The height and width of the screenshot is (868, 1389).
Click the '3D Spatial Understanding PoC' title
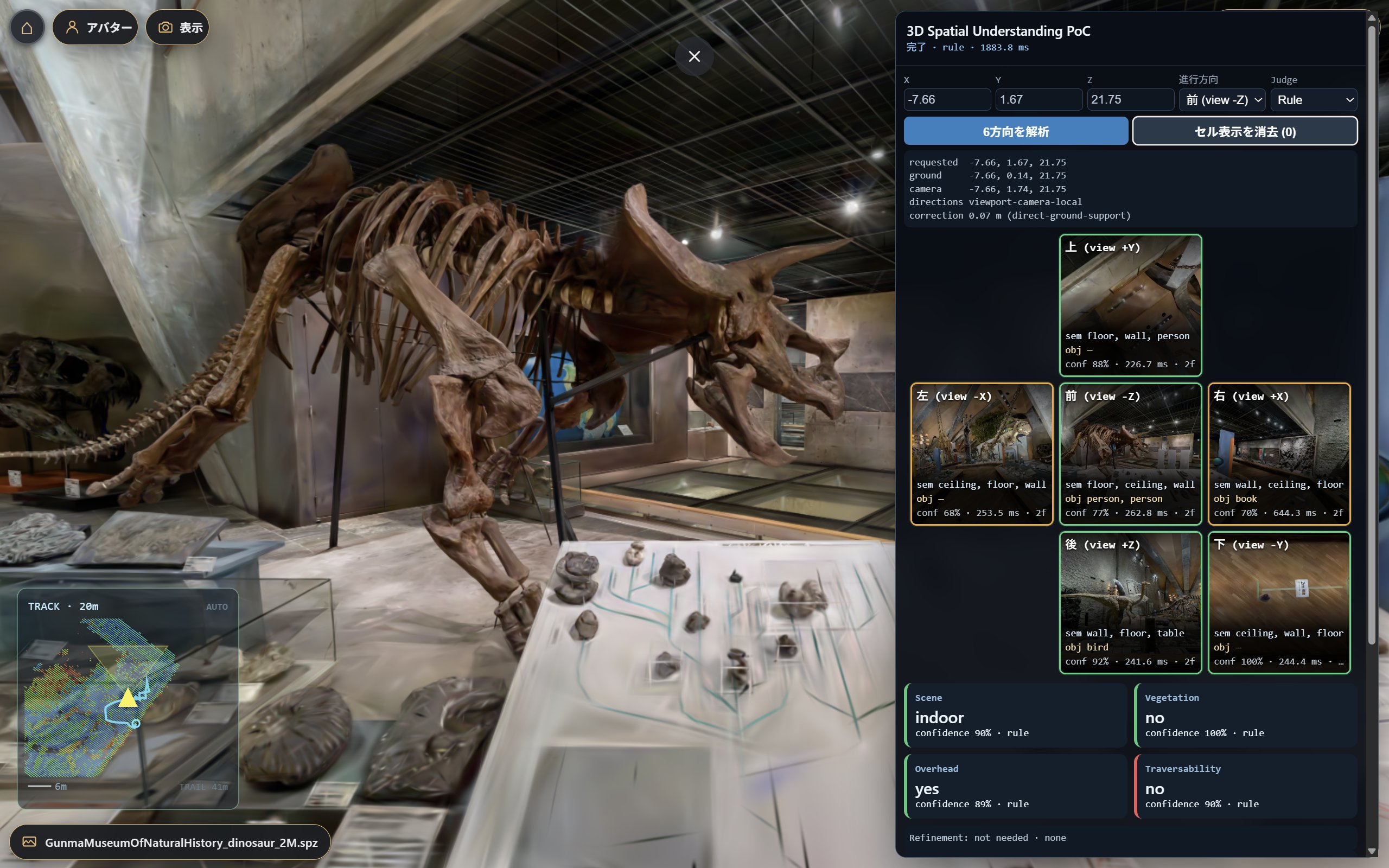[x=998, y=31]
